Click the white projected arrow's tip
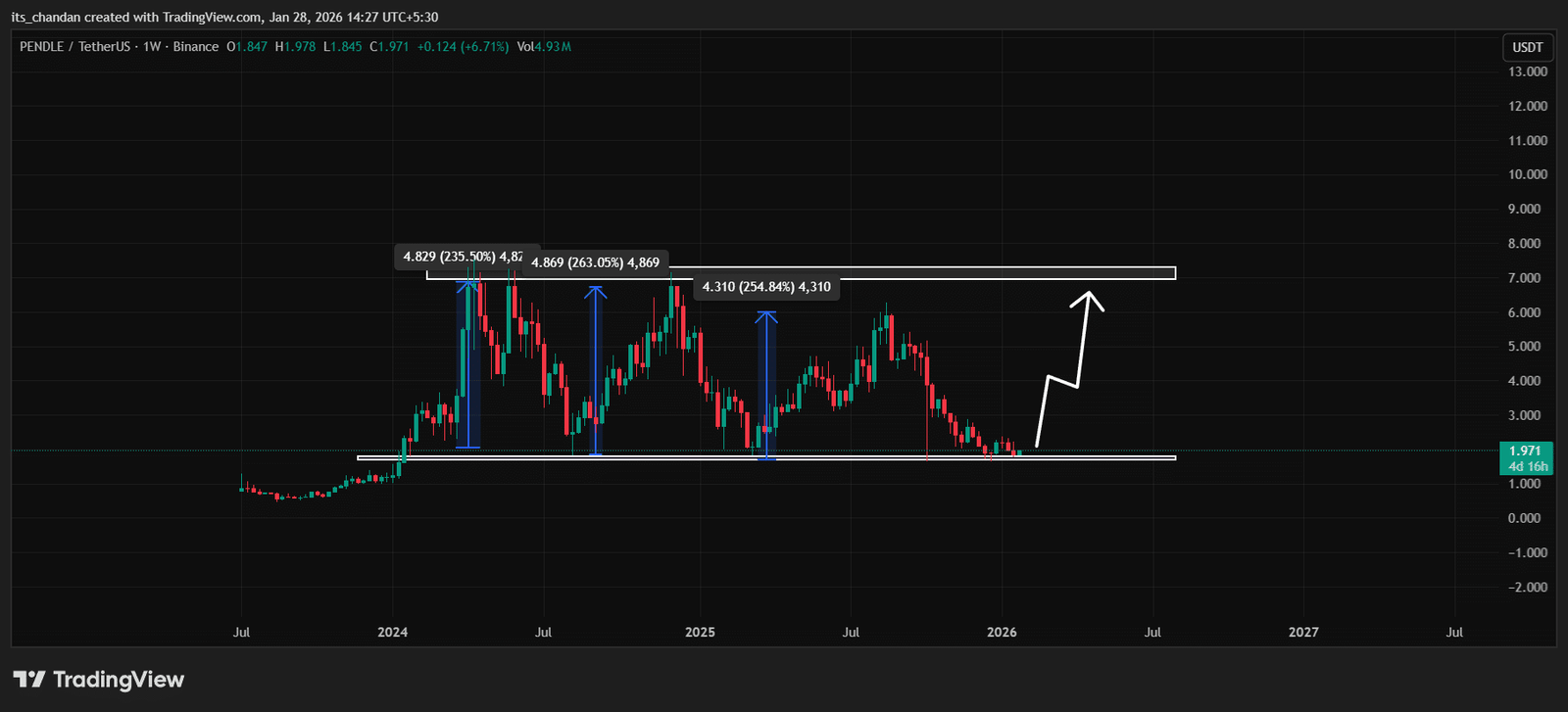Screen dimensions: 1568x712 coord(1087,294)
